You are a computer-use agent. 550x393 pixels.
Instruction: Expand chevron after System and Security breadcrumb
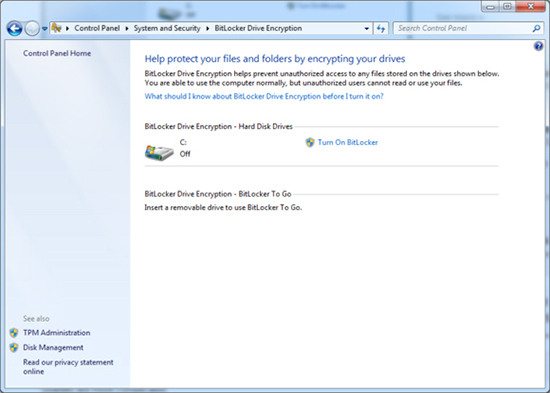click(207, 28)
